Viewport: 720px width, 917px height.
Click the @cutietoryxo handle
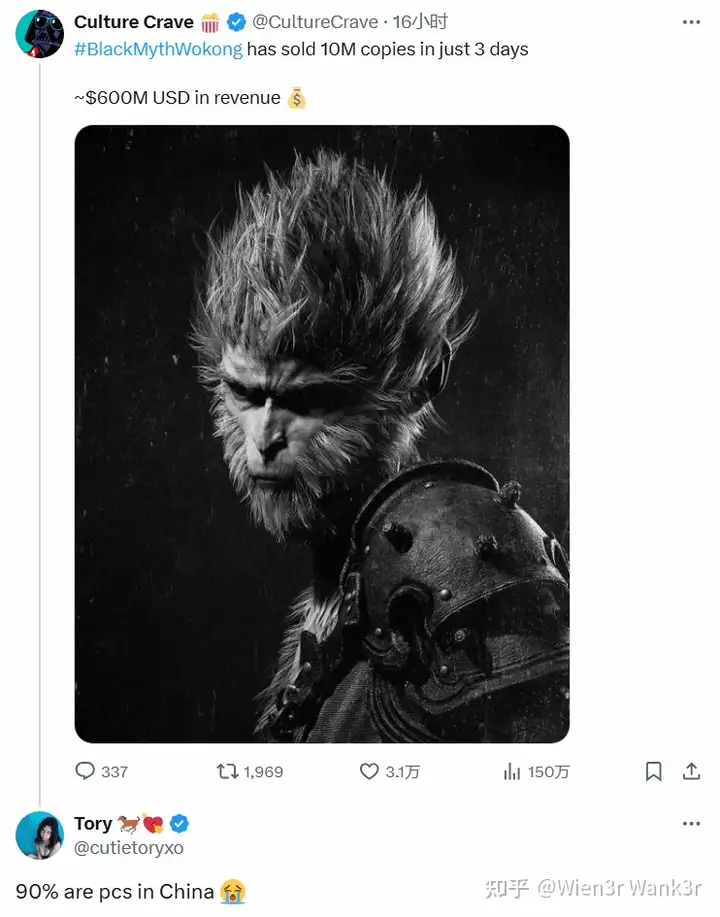point(129,847)
